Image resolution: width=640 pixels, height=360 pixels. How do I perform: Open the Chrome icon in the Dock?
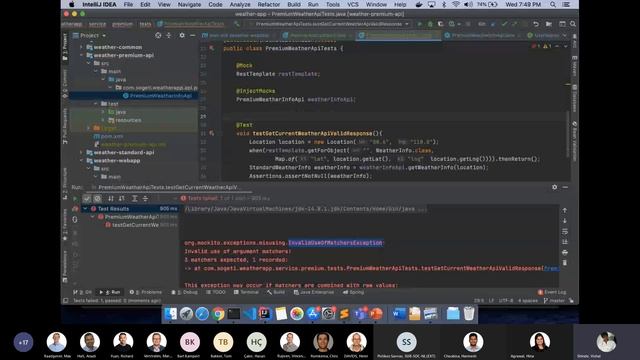point(218,313)
